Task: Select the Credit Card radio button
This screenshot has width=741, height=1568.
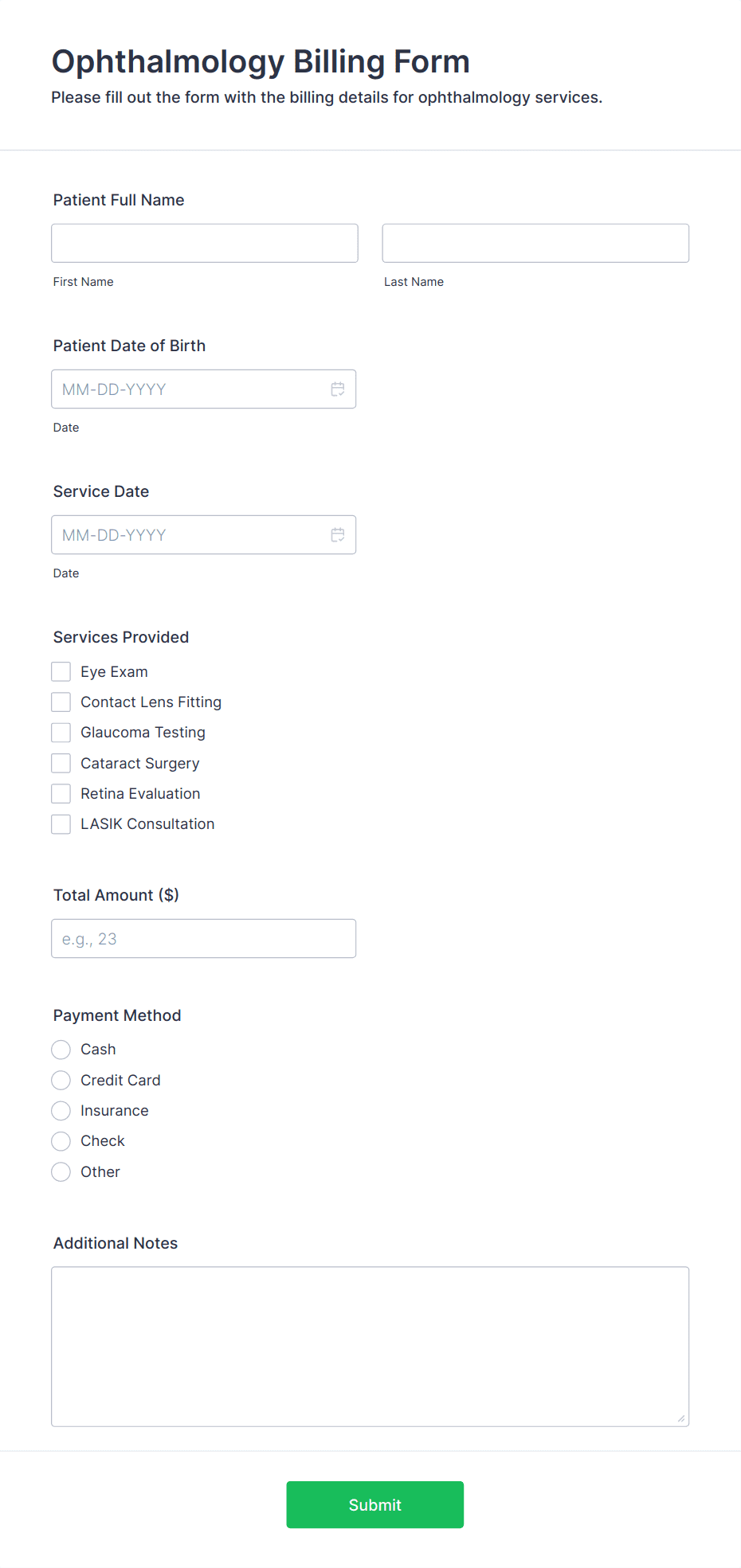Action: tap(61, 1081)
